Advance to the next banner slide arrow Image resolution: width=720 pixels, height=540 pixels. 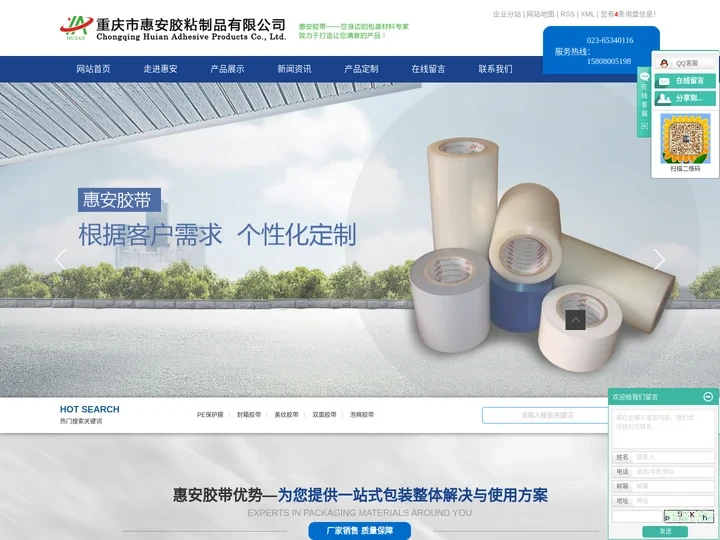(659, 259)
